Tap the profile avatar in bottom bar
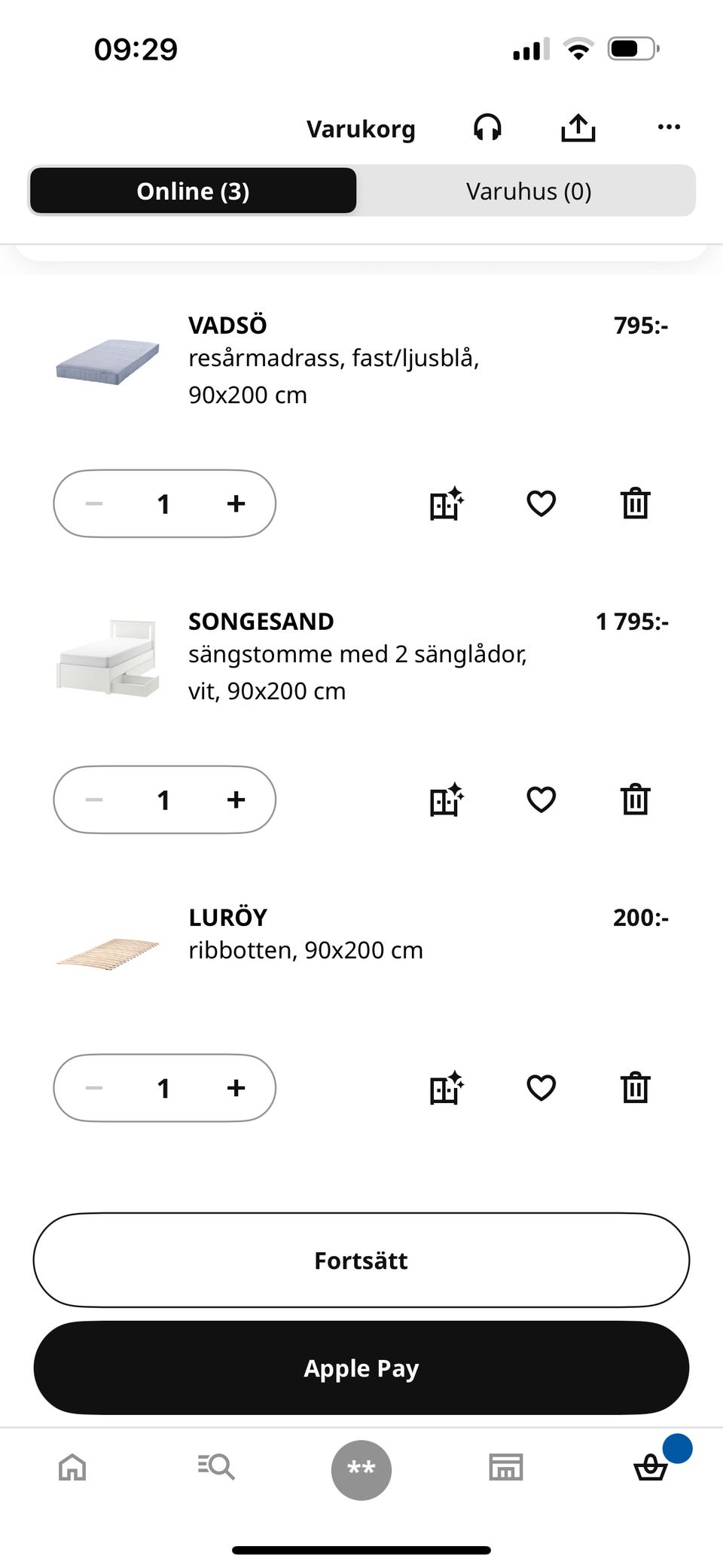This screenshot has width=723, height=1568. click(361, 1469)
